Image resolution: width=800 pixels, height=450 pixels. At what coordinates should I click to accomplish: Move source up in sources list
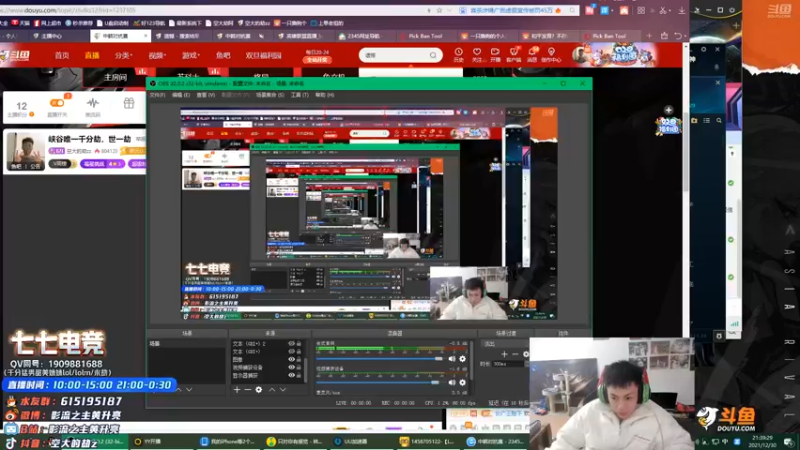272,390
